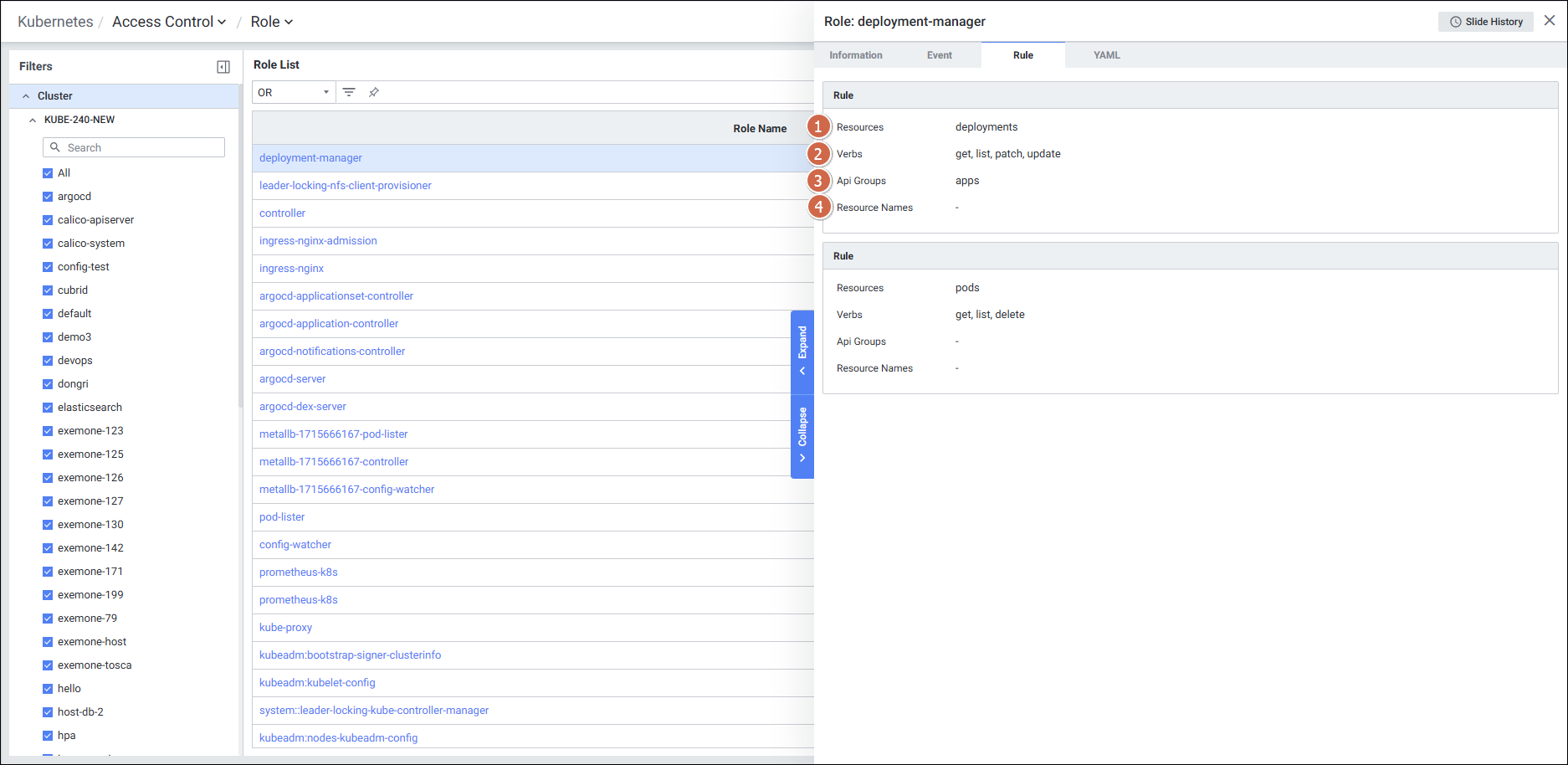Click the Expand slide panel handle
Viewport: 1568px width, 765px height.
pyautogui.click(x=802, y=352)
